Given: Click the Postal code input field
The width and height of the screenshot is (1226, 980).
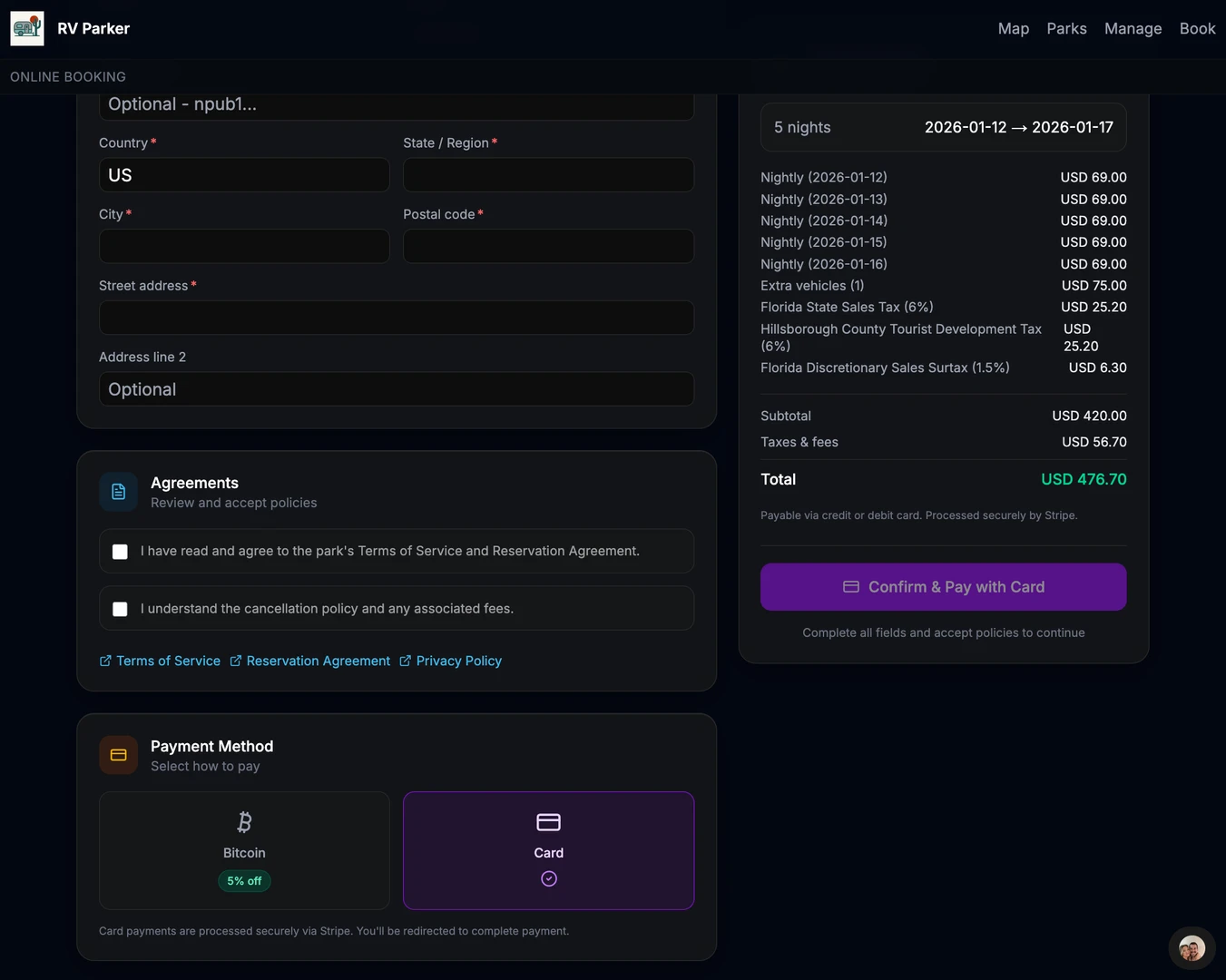Looking at the screenshot, I should pos(548,247).
